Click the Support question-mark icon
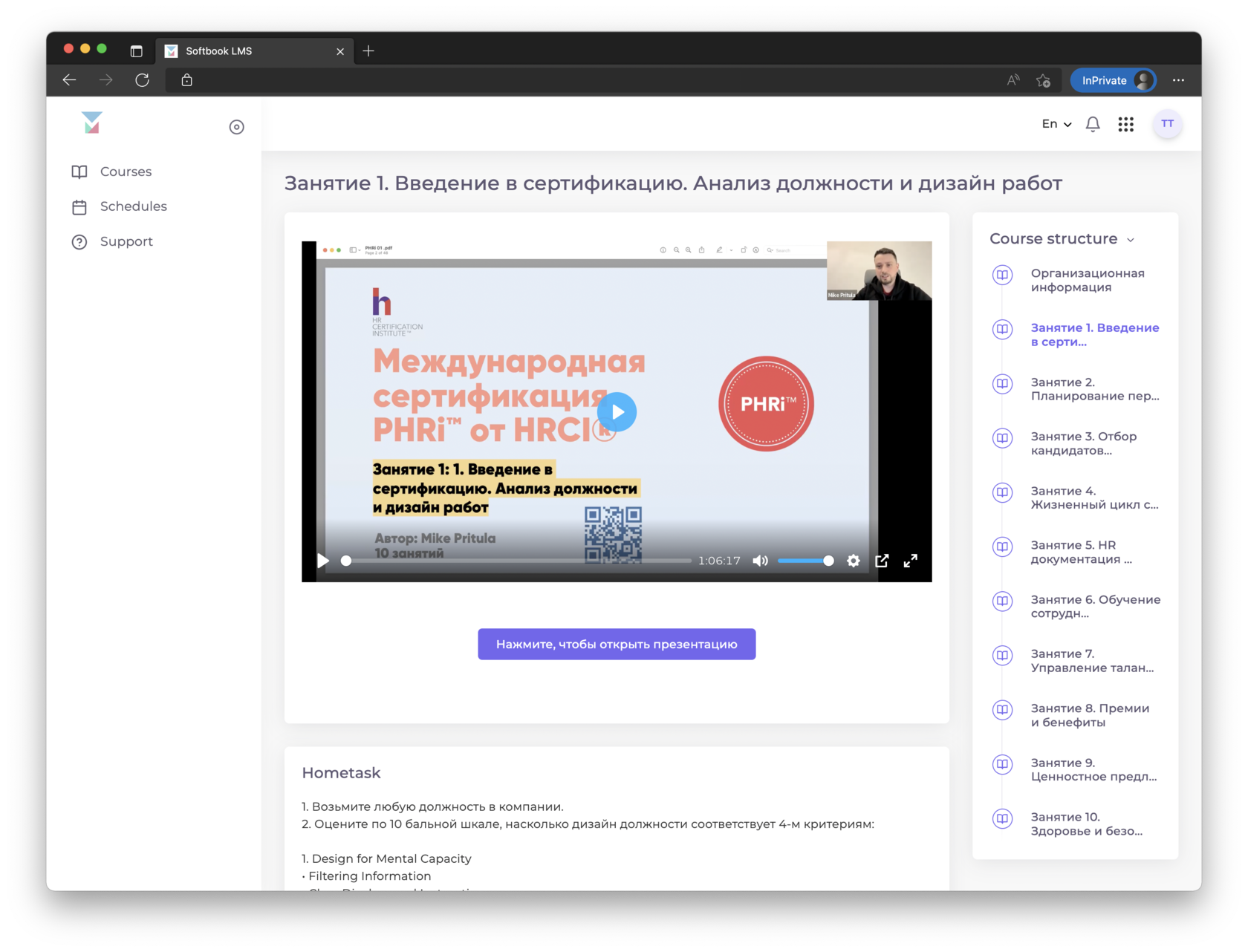 click(x=79, y=241)
